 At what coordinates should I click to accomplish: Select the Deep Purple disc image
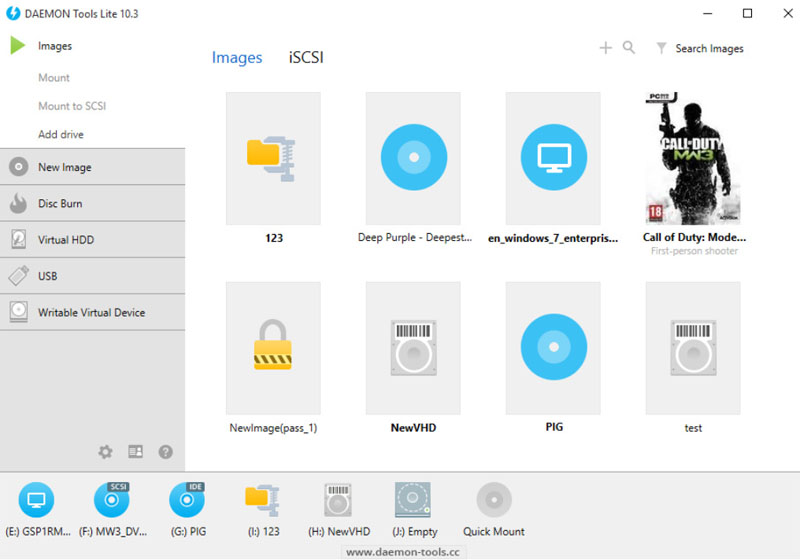click(413, 158)
